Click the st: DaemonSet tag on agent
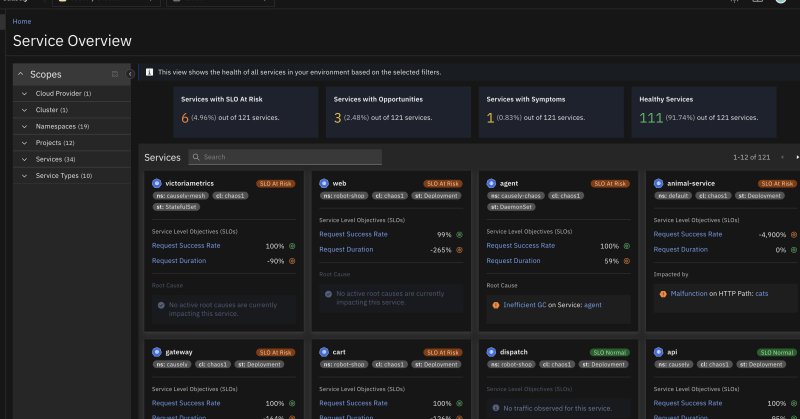Screen dimensions: 800x419 point(511,207)
